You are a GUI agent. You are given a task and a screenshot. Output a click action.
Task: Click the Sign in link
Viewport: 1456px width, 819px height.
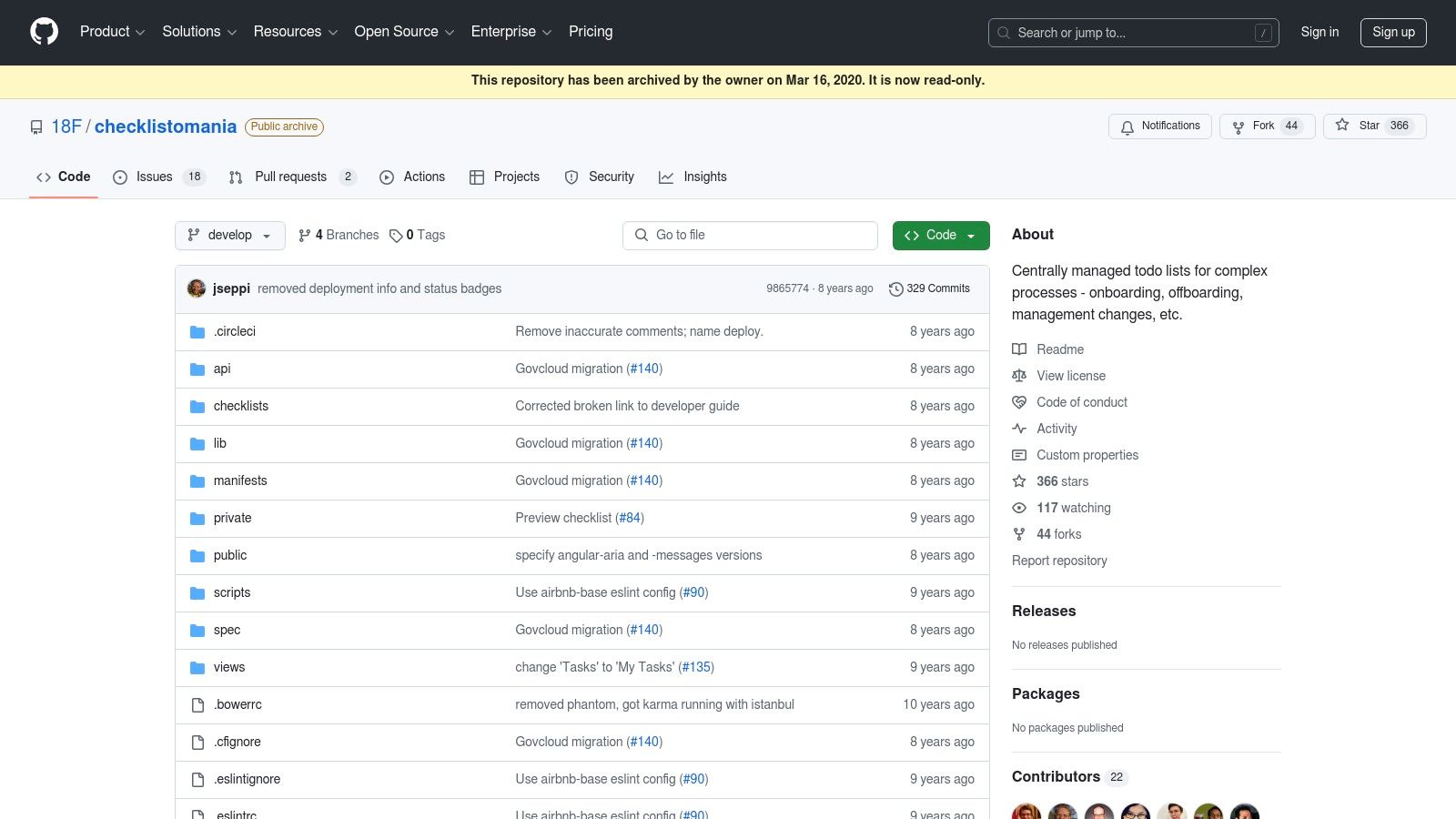click(1319, 32)
